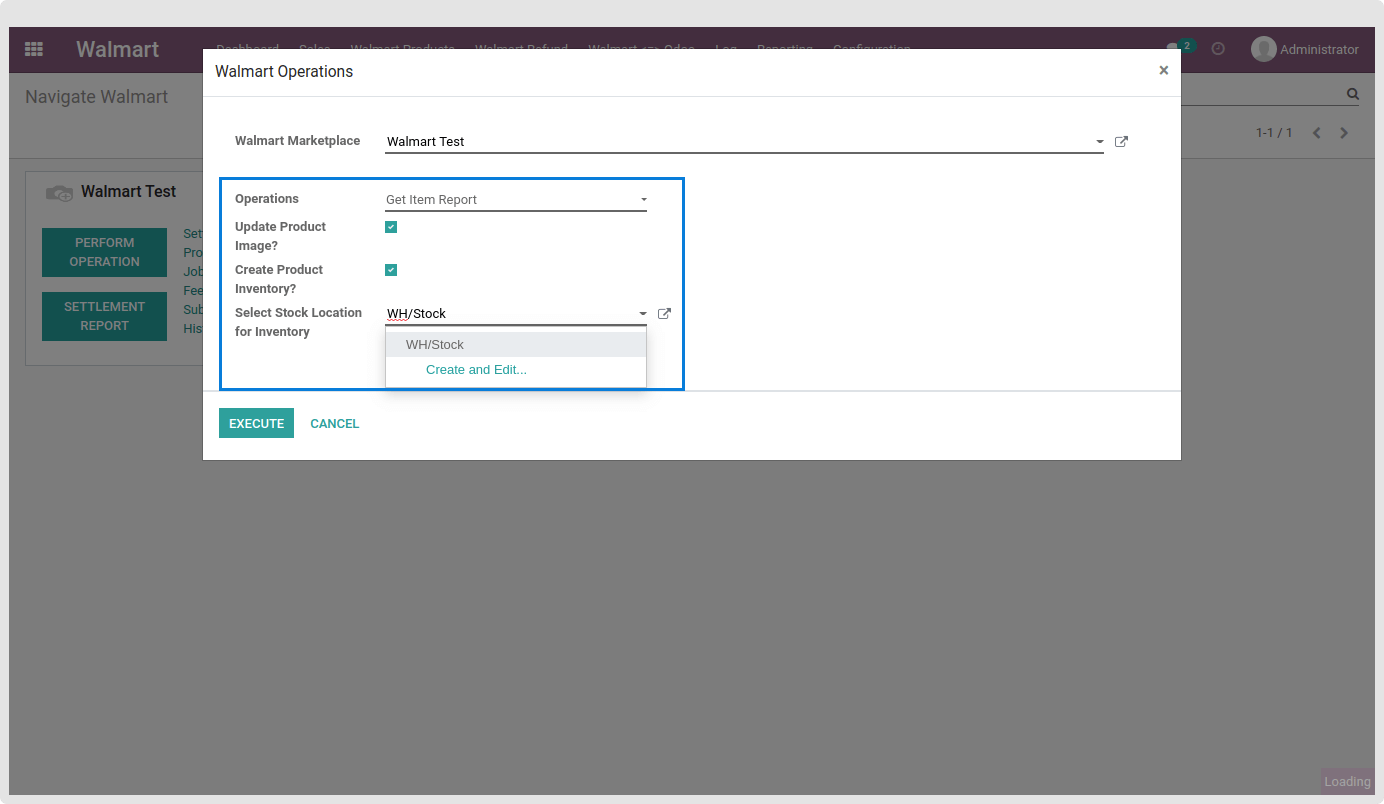Click the Walmart Test card title

128,191
